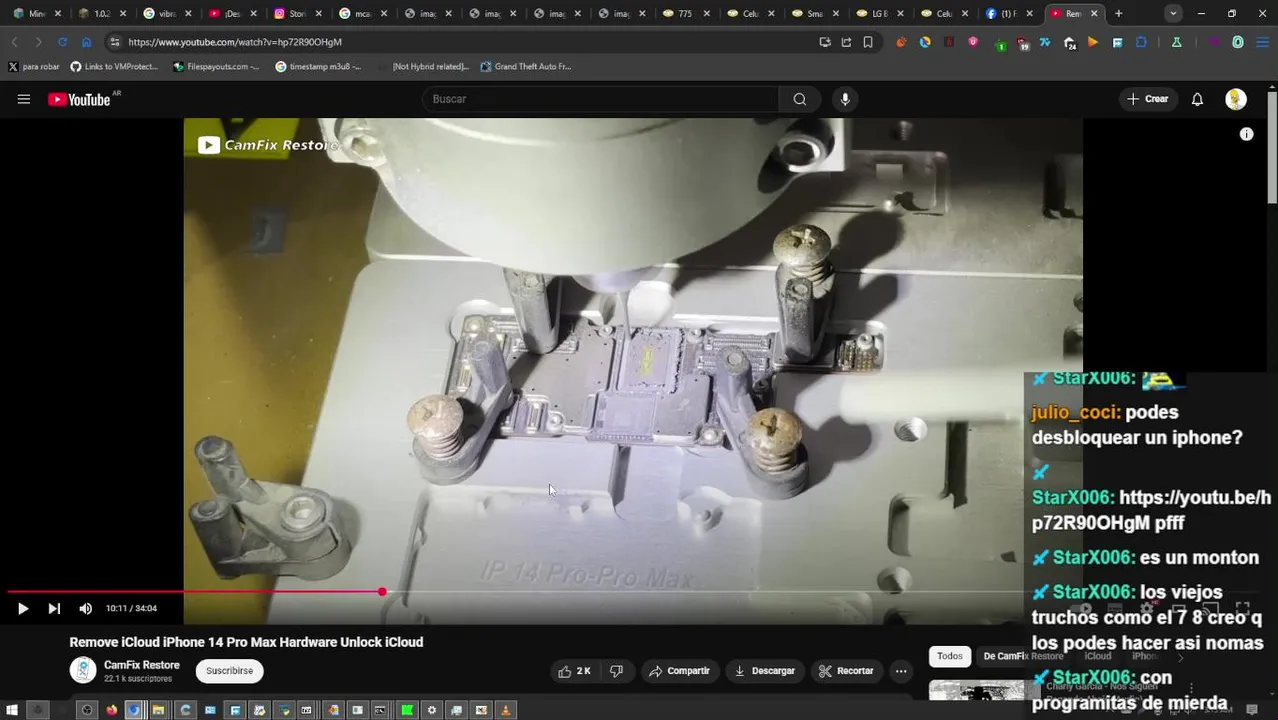Screen dimensions: 1278x720
Task: Open the Crear create menu
Action: tap(1148, 99)
